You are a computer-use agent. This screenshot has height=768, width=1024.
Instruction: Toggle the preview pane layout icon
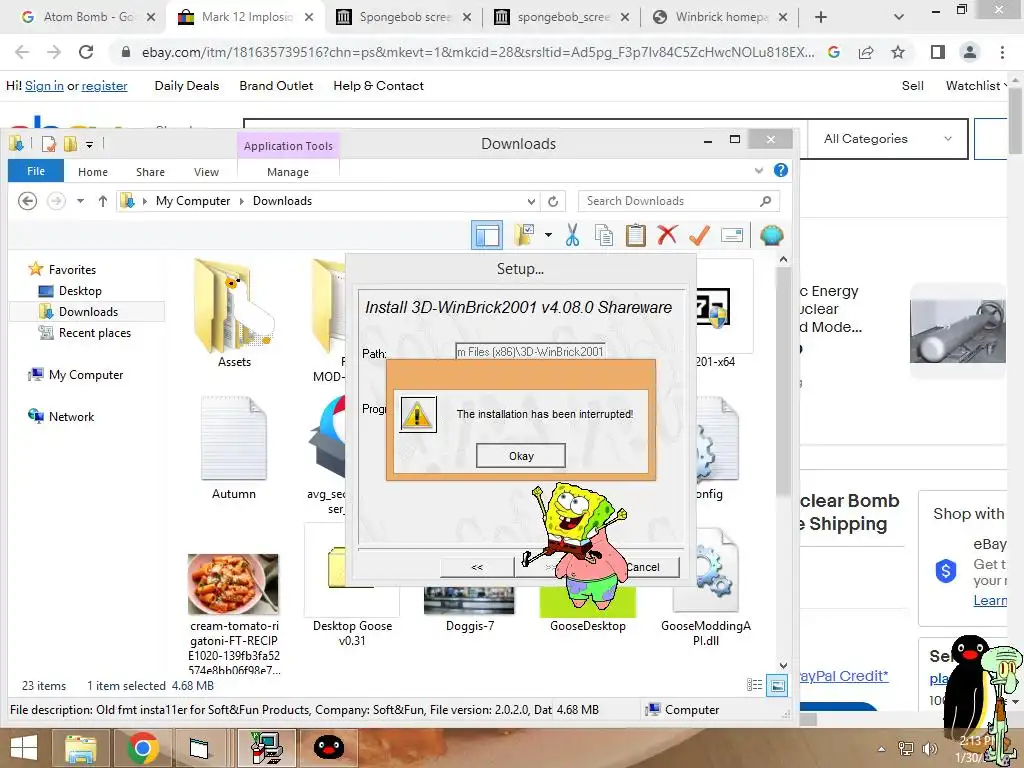[x=487, y=235]
